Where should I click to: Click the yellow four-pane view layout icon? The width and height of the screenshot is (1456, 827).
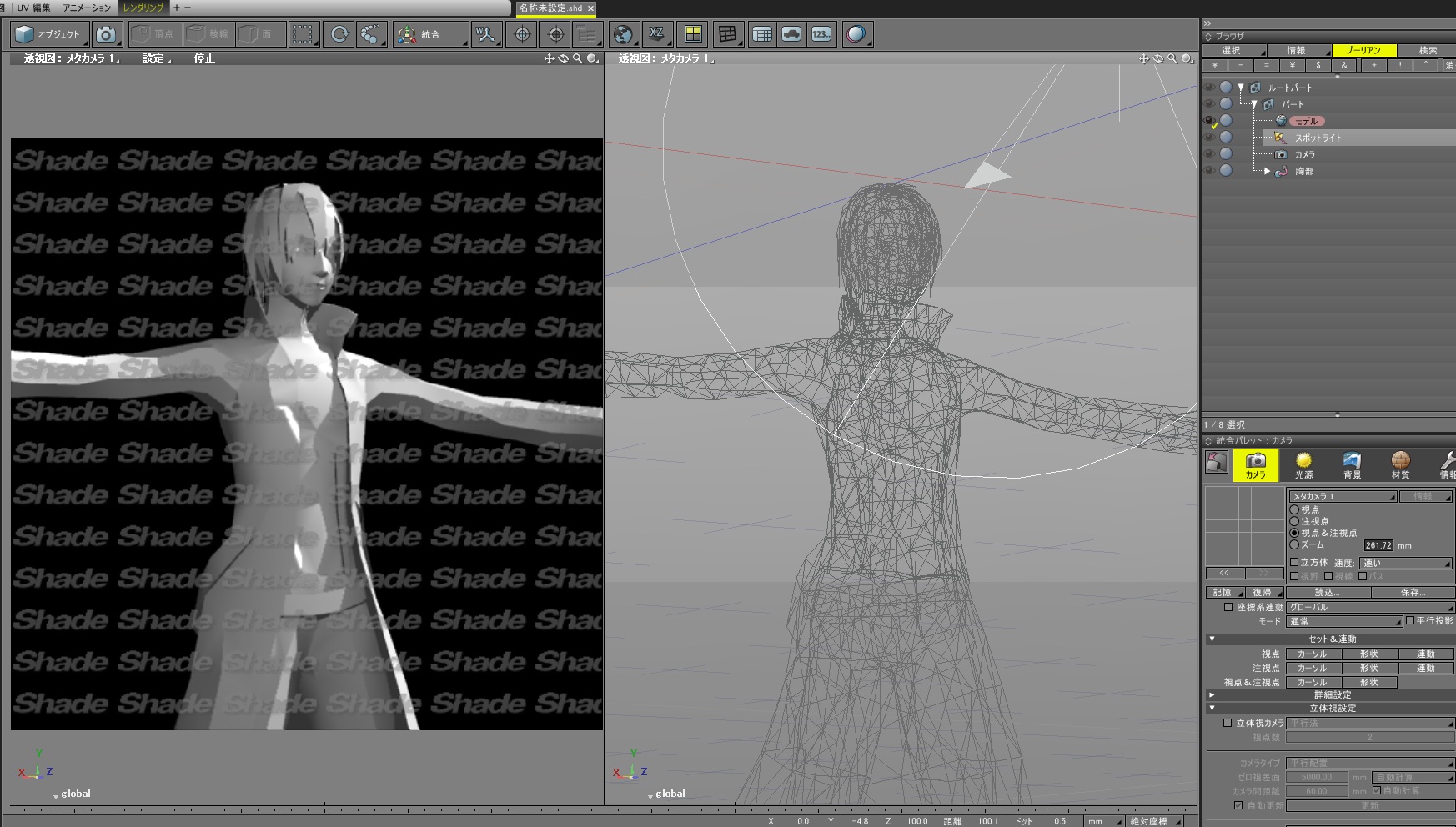[x=693, y=34]
